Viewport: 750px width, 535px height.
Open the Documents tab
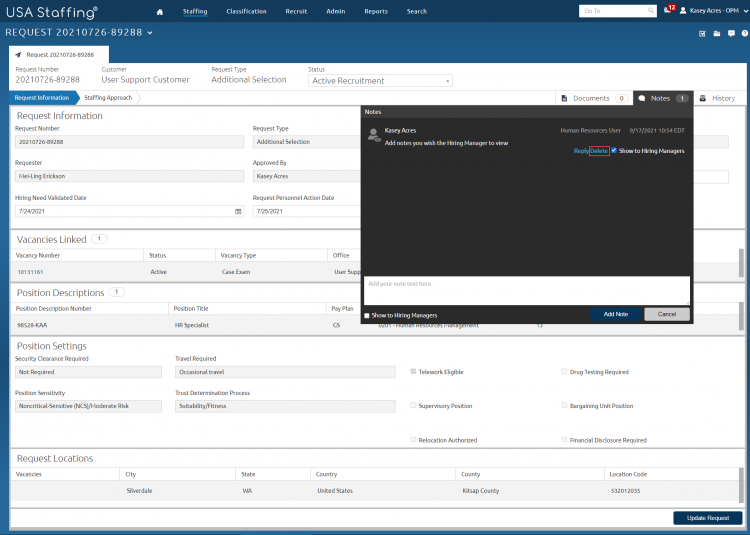[594, 98]
